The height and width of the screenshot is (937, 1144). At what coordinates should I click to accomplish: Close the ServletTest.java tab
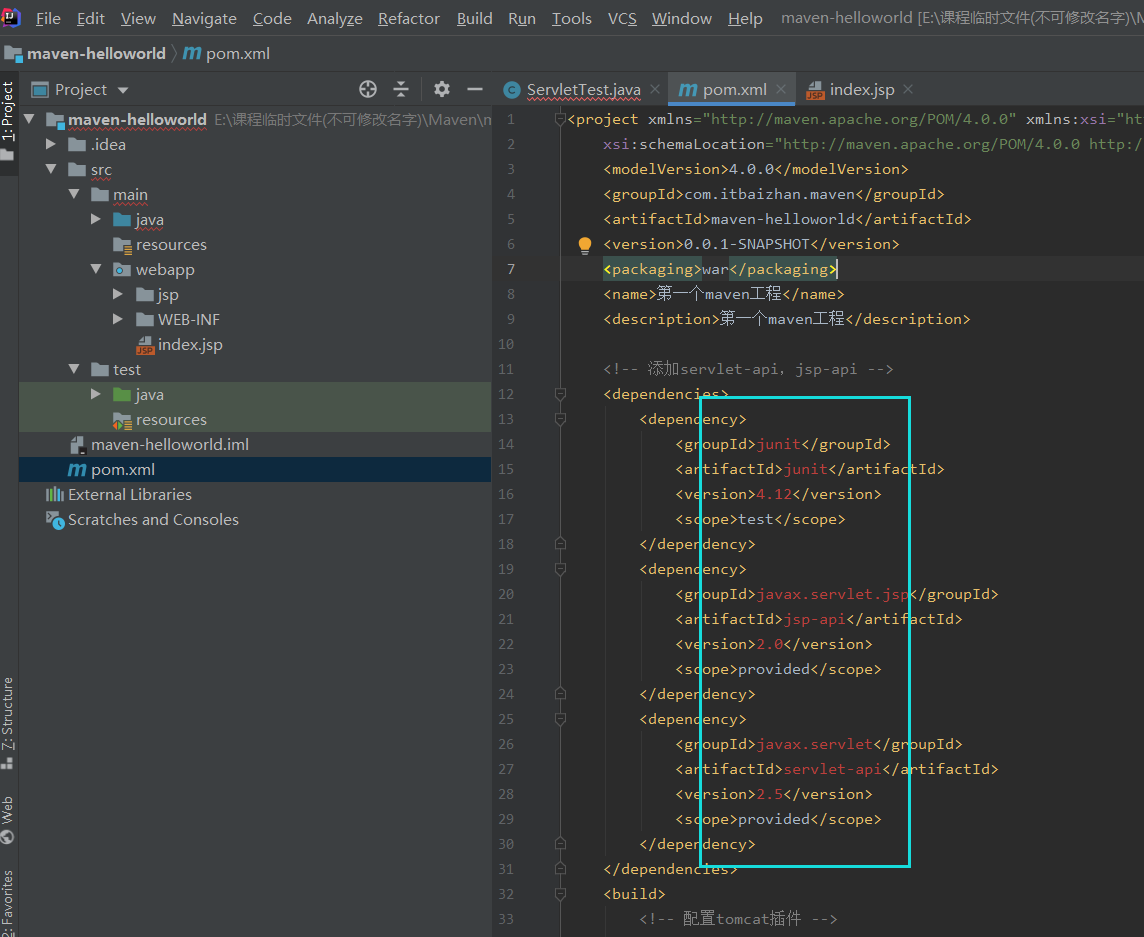[655, 89]
